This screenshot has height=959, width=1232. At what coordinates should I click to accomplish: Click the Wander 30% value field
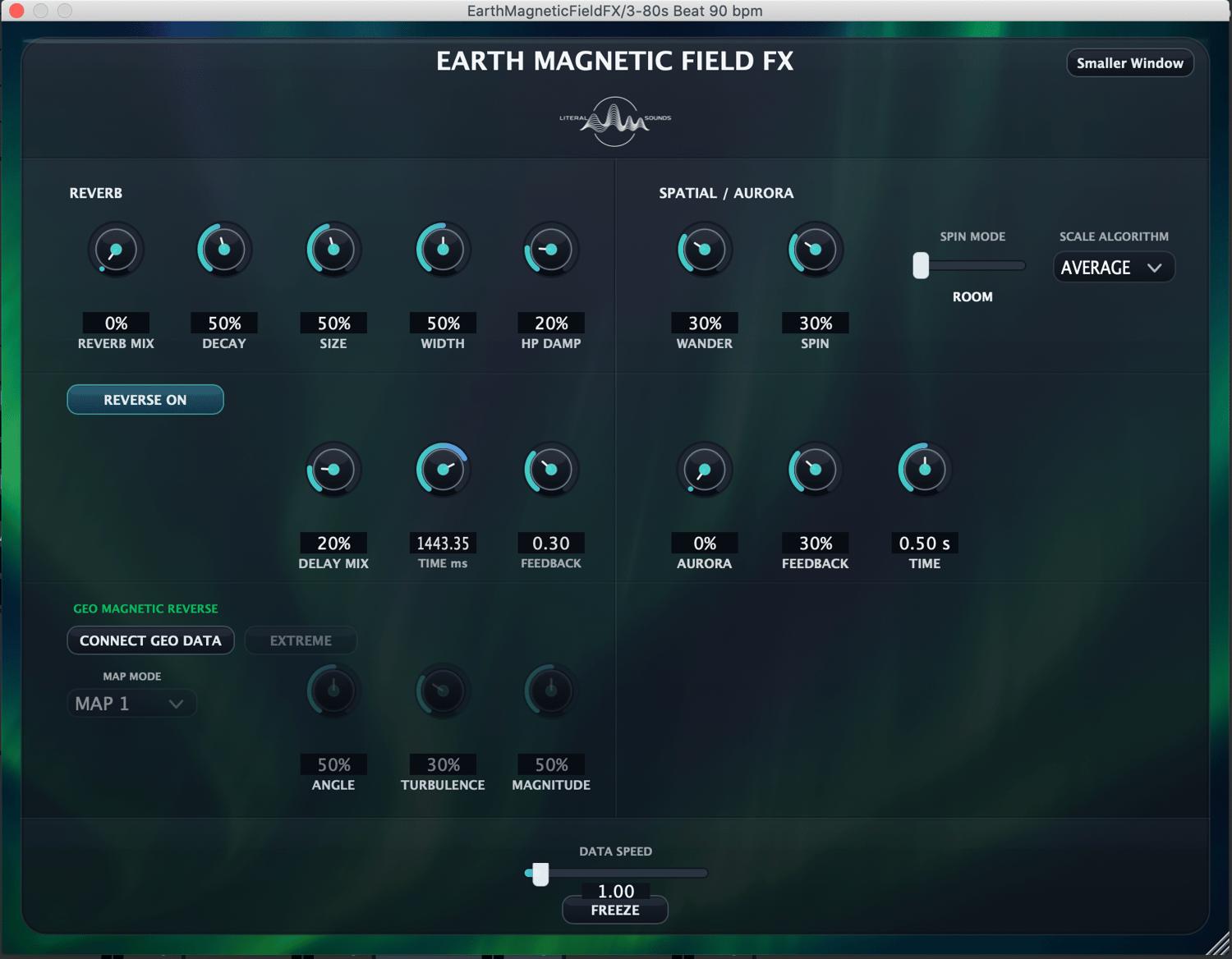tap(705, 323)
